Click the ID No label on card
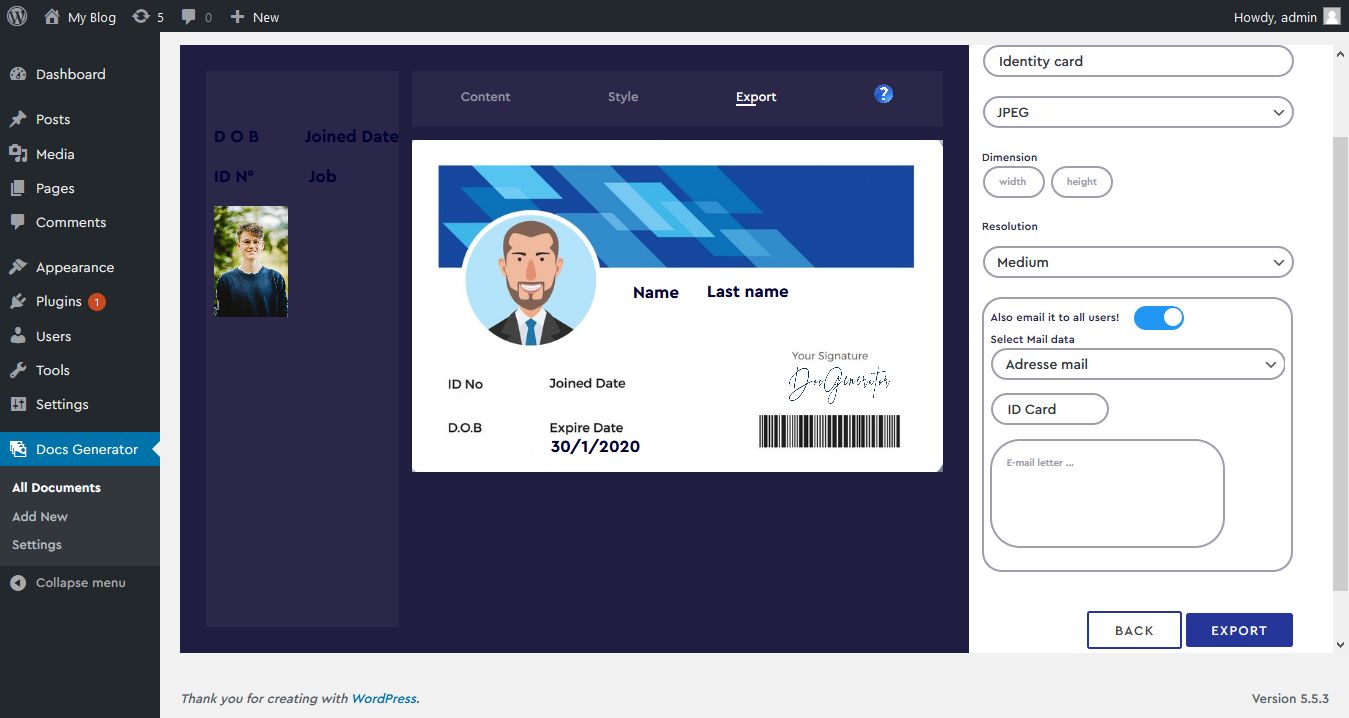Screen dimensions: 1349x718 pos(465,384)
